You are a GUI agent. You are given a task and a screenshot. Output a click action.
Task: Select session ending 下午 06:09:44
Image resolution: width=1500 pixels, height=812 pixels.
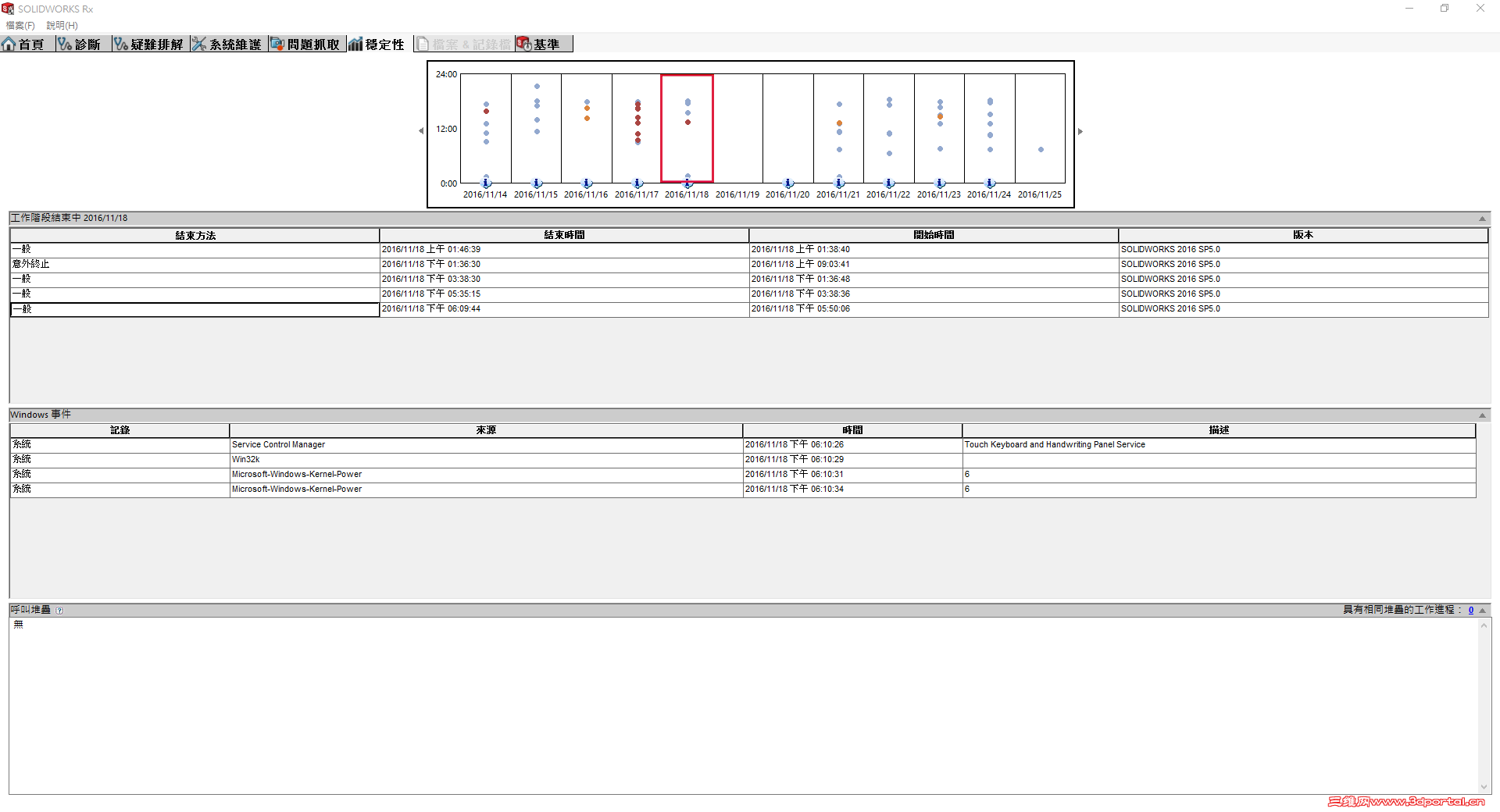tap(748, 309)
